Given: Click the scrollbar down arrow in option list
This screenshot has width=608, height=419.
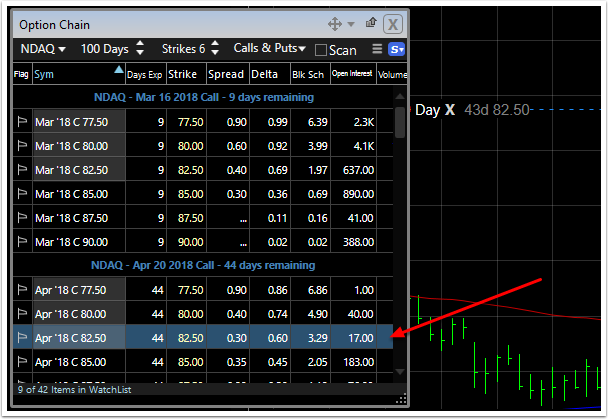Looking at the screenshot, I should click(400, 372).
